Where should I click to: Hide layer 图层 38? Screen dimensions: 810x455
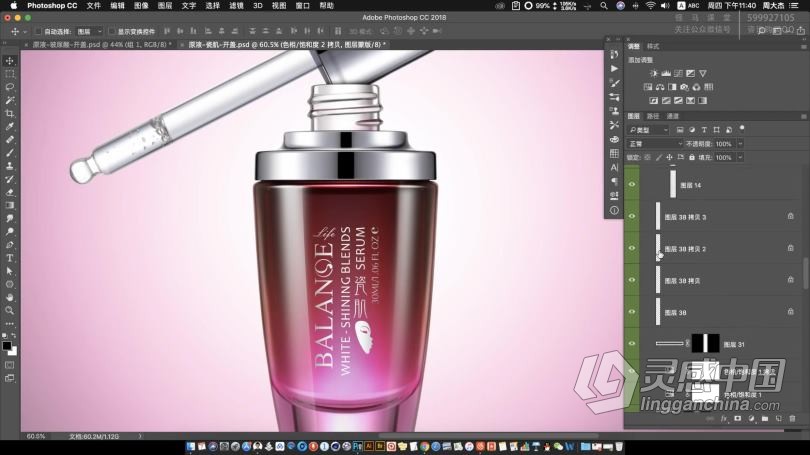click(632, 312)
